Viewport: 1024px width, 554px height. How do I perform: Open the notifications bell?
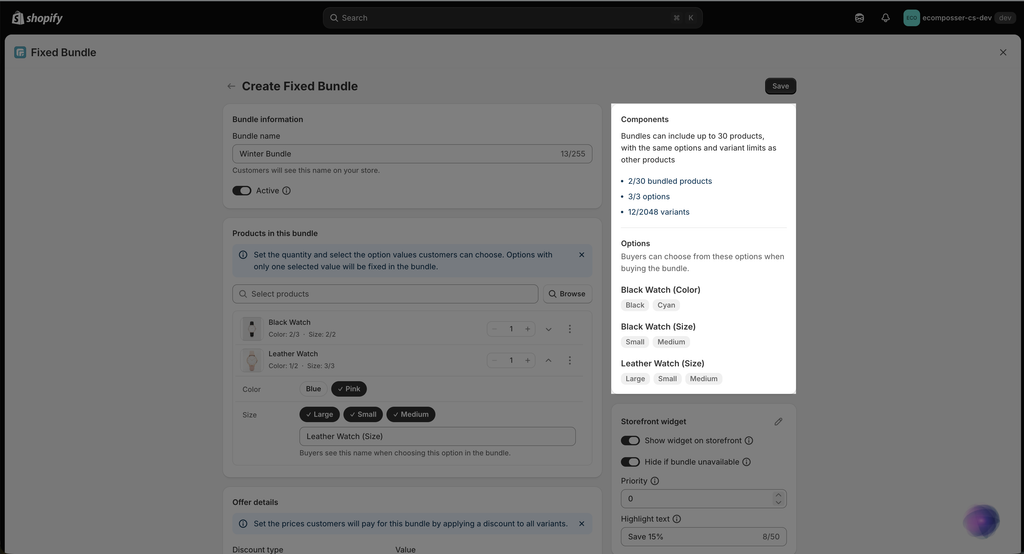[x=886, y=18]
